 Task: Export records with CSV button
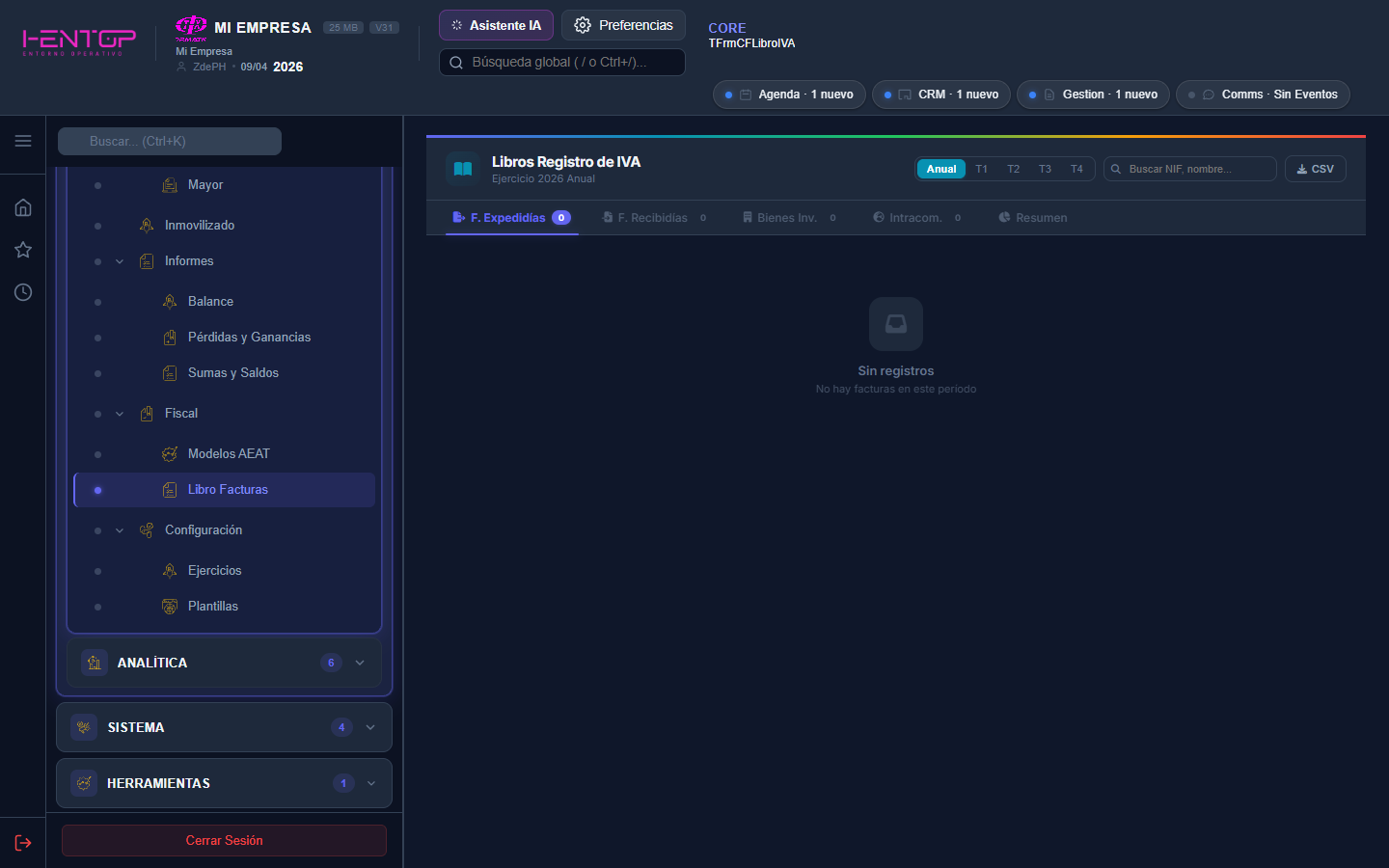[x=1315, y=169]
